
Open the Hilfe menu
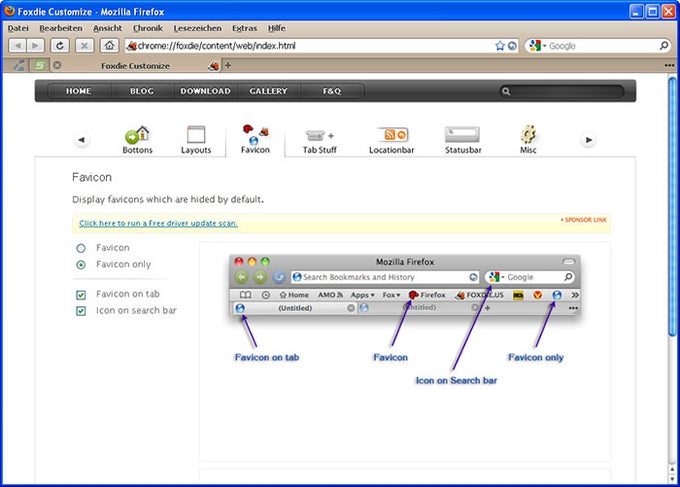click(277, 28)
